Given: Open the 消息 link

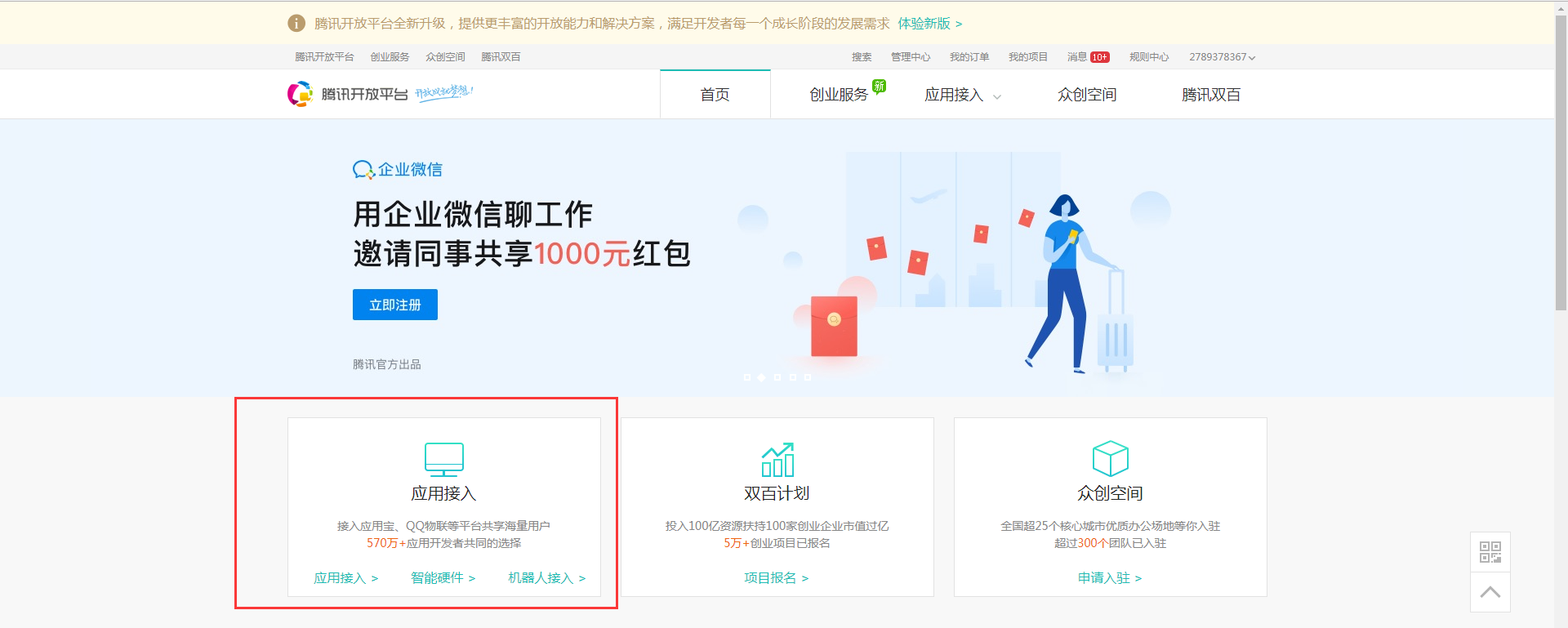Looking at the screenshot, I should click(x=1077, y=57).
